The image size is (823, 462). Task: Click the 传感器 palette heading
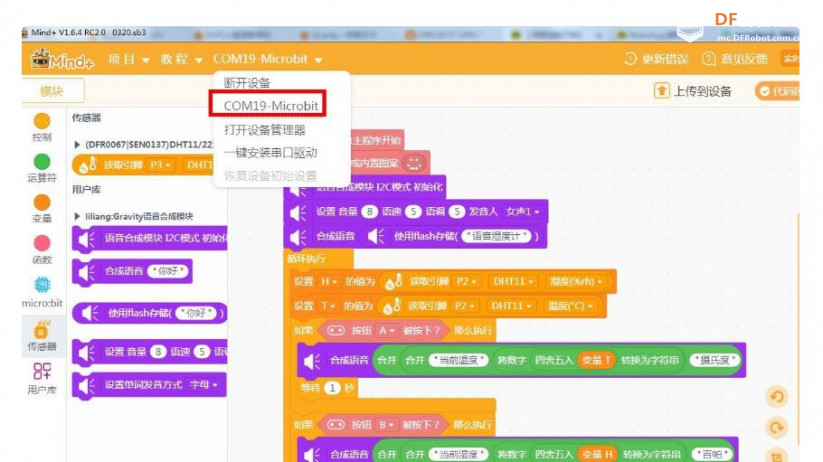[x=87, y=118]
